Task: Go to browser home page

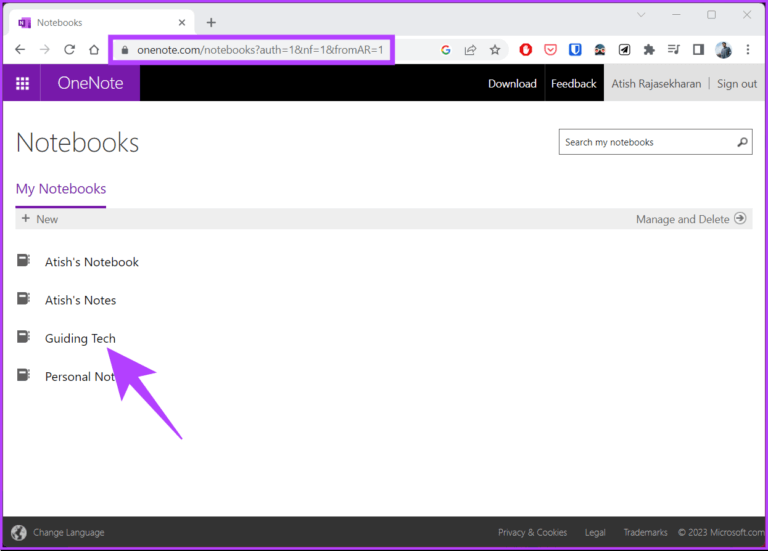Action: tap(94, 49)
